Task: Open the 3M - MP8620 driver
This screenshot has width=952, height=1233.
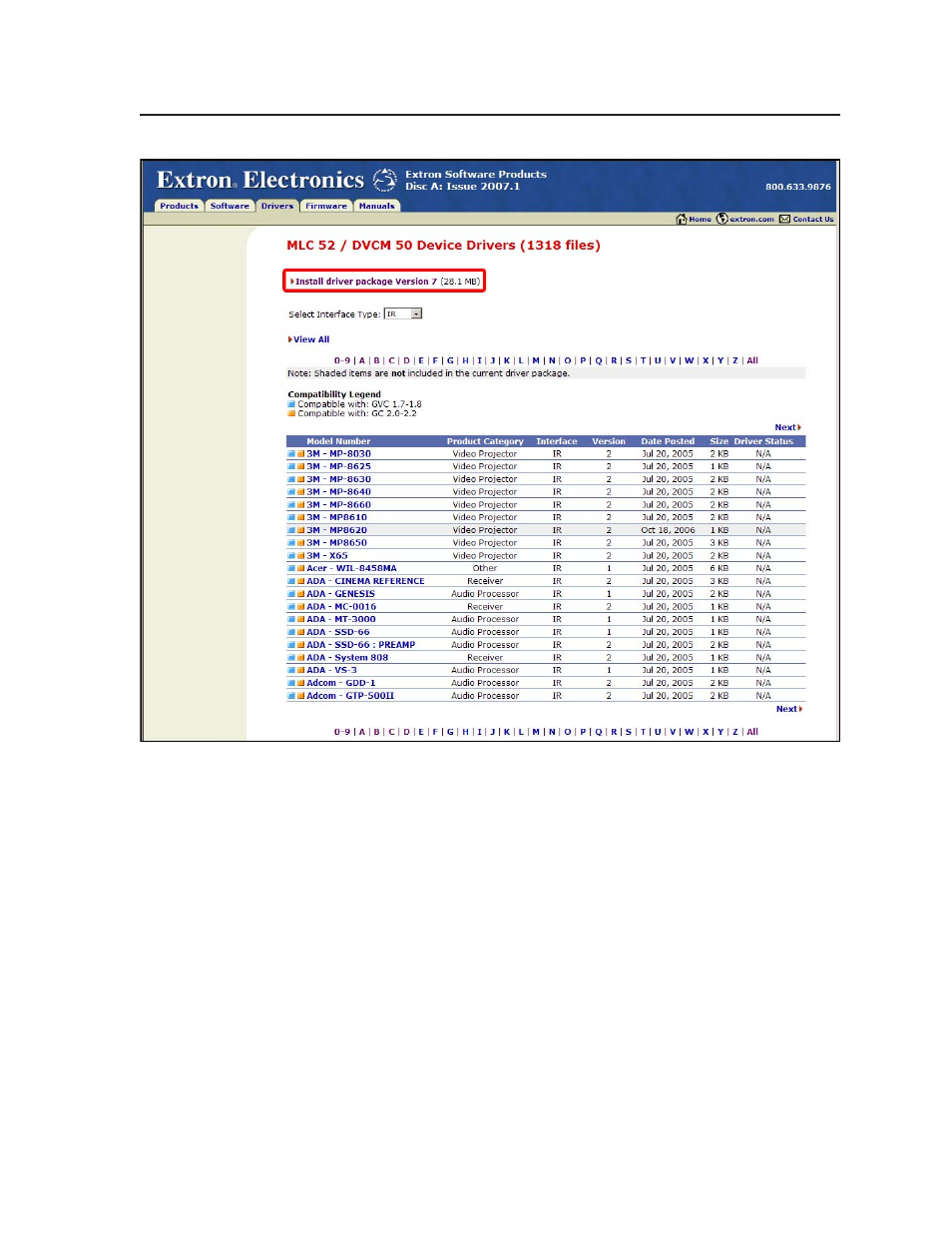Action: pos(336,530)
